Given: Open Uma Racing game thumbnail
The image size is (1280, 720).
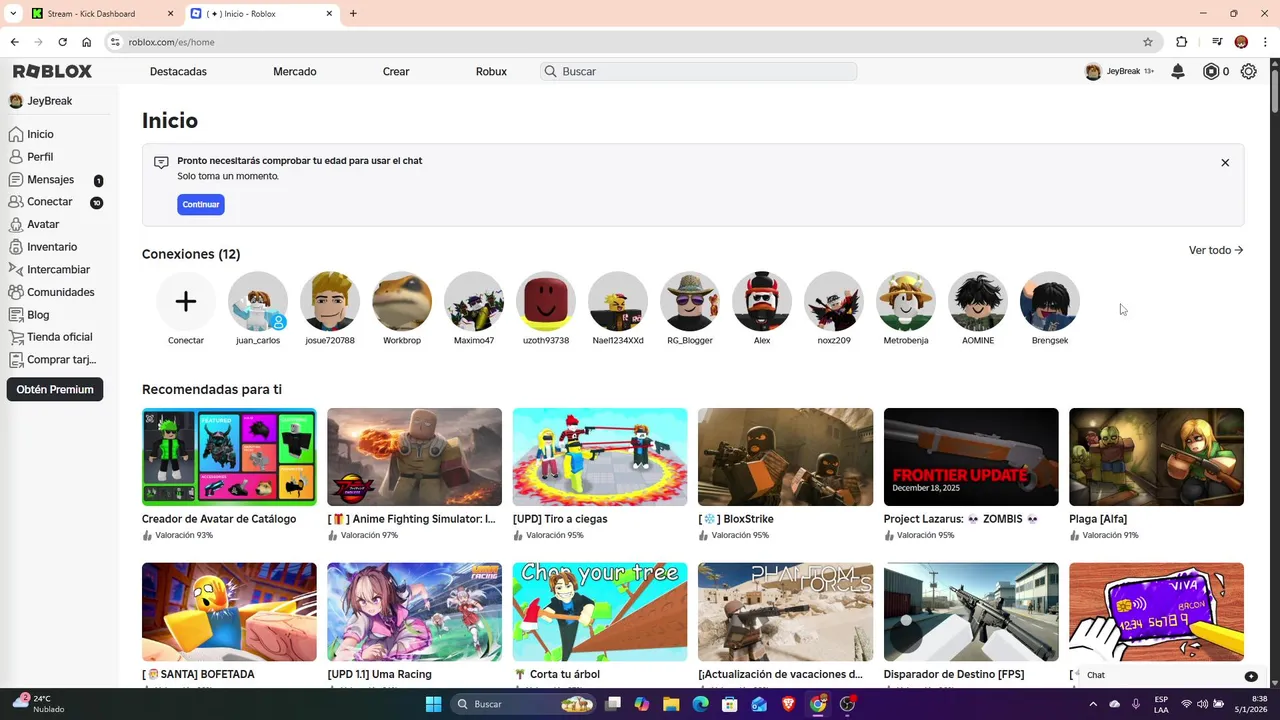Looking at the screenshot, I should pos(415,612).
